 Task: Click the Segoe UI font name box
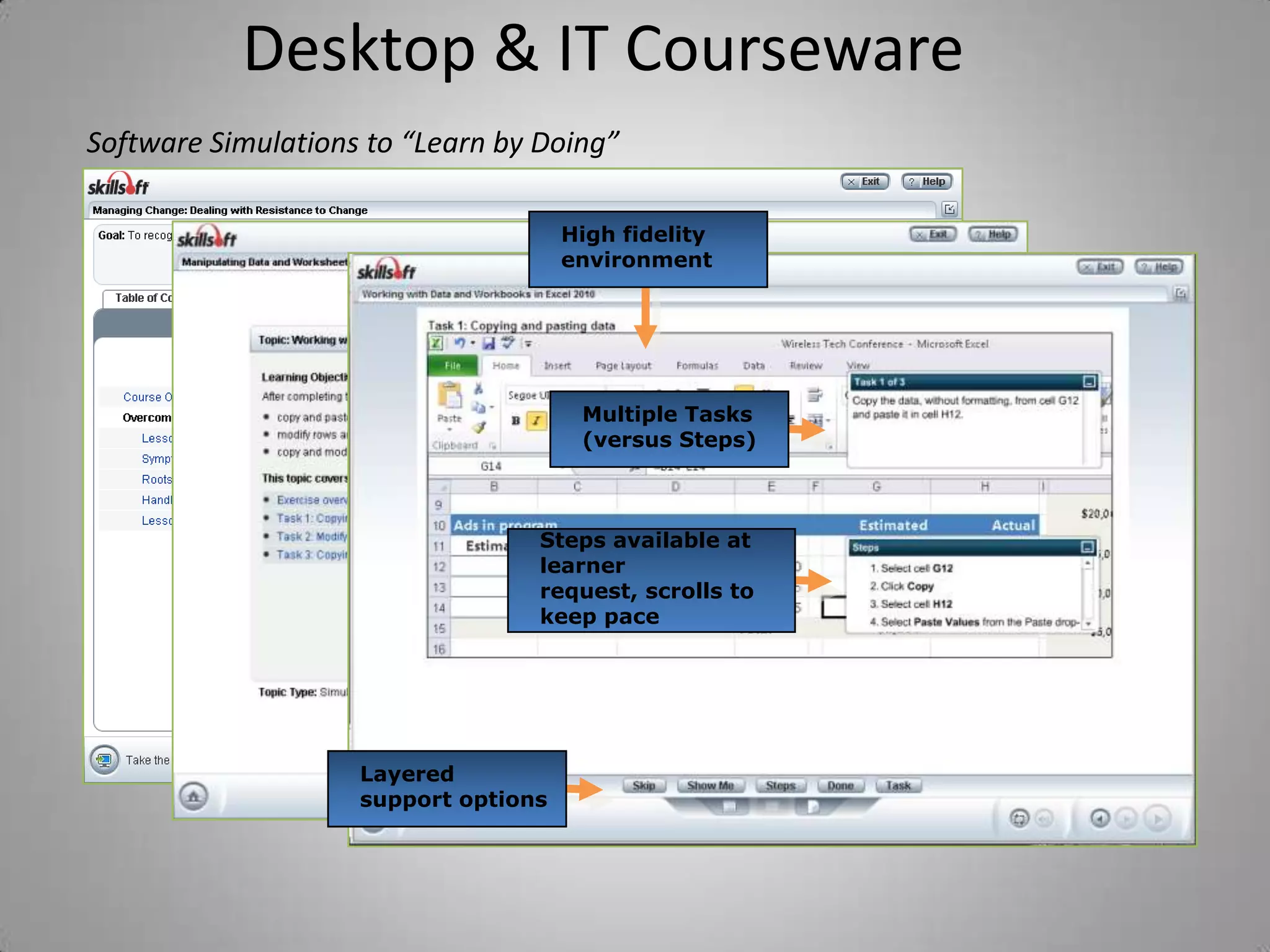pyautogui.click(x=527, y=395)
